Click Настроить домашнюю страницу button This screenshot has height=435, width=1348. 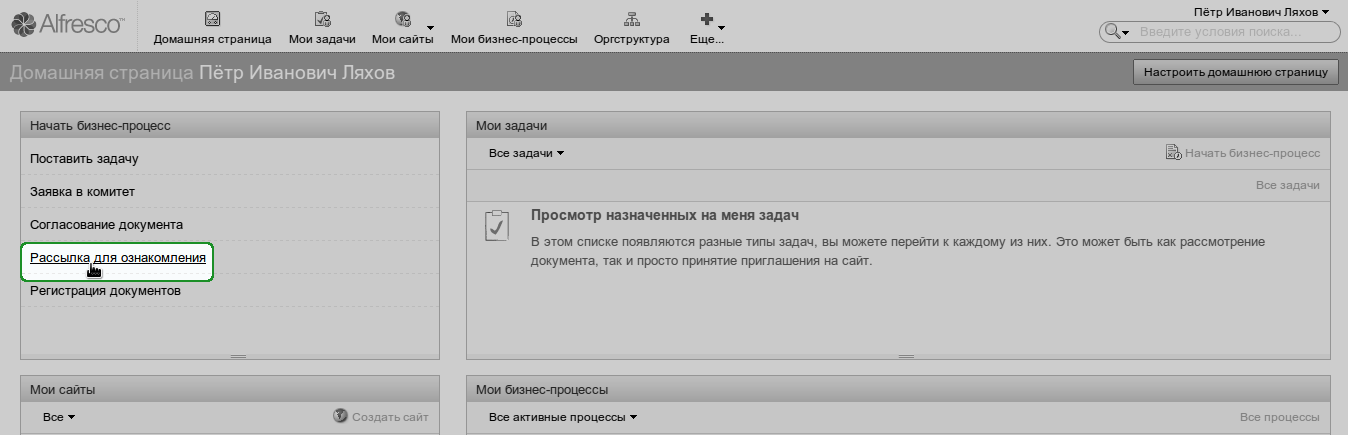(x=1235, y=72)
